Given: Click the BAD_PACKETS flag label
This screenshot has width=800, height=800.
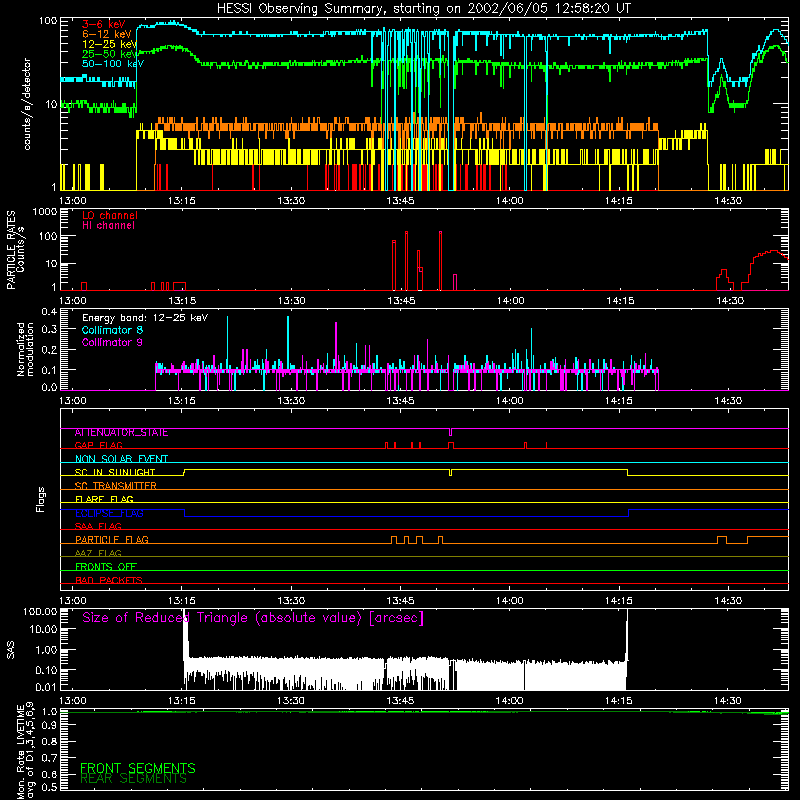Looking at the screenshot, I should point(109,581).
